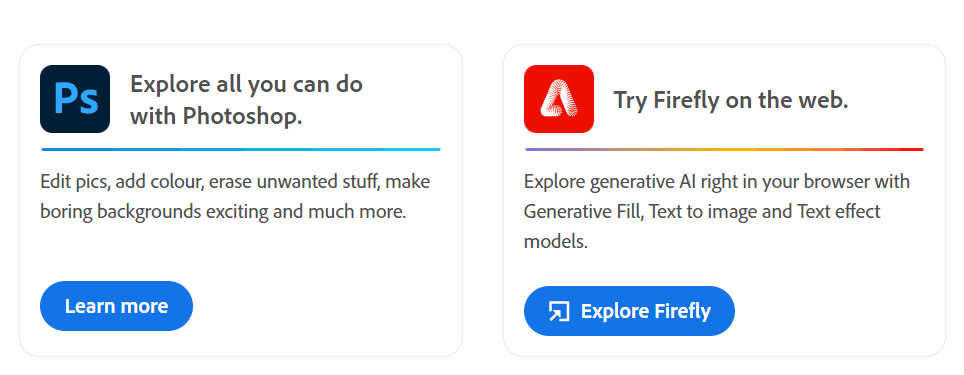
Task: Click the red Adobe Firefly icon
Action: 559,99
